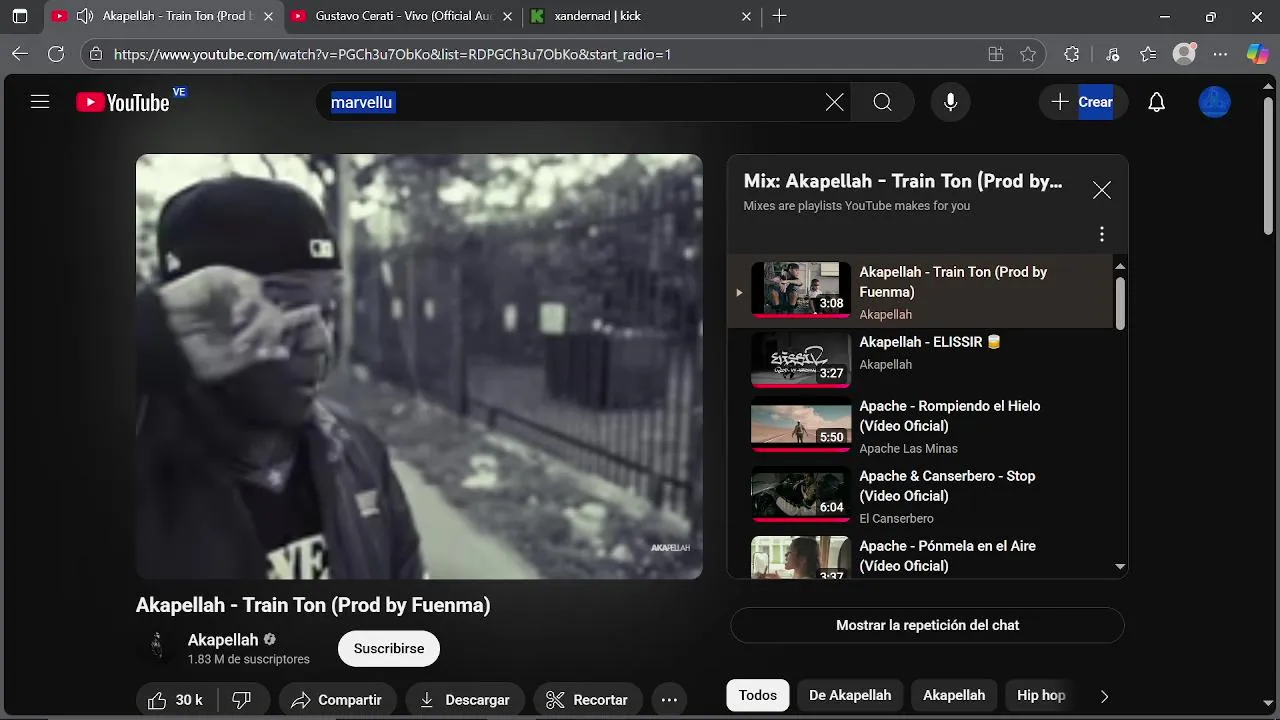
Task: Close the Akapellah Train Ton tab
Action: click(267, 16)
